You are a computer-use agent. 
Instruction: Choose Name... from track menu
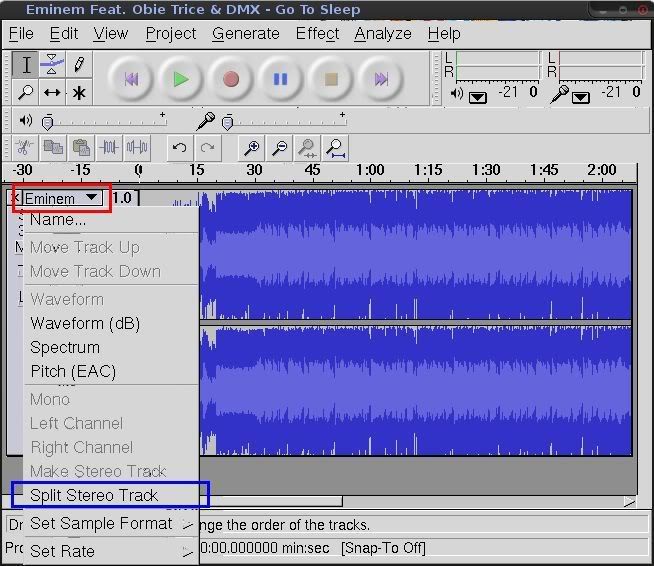coord(112,219)
